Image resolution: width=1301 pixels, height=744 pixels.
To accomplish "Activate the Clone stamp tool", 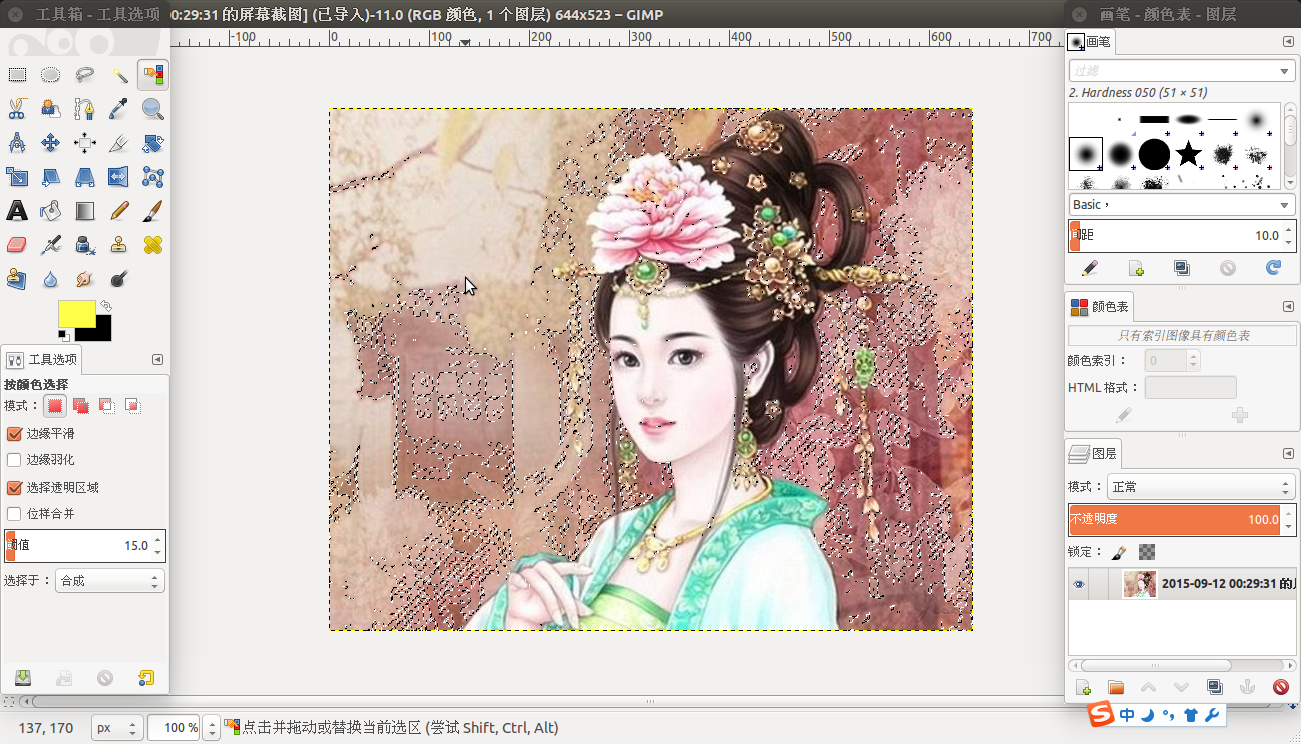I will (119, 245).
